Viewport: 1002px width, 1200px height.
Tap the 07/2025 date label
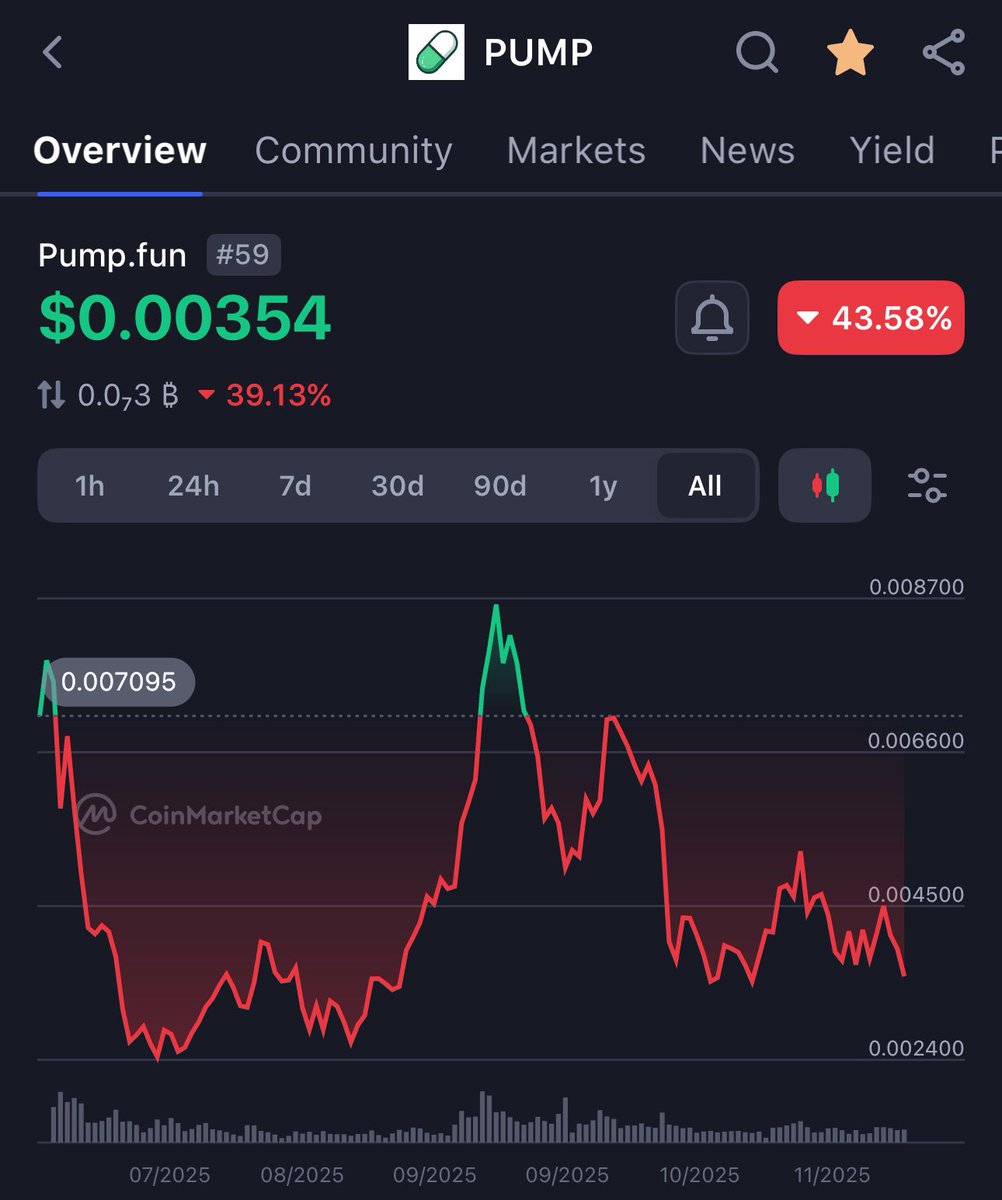170,1175
